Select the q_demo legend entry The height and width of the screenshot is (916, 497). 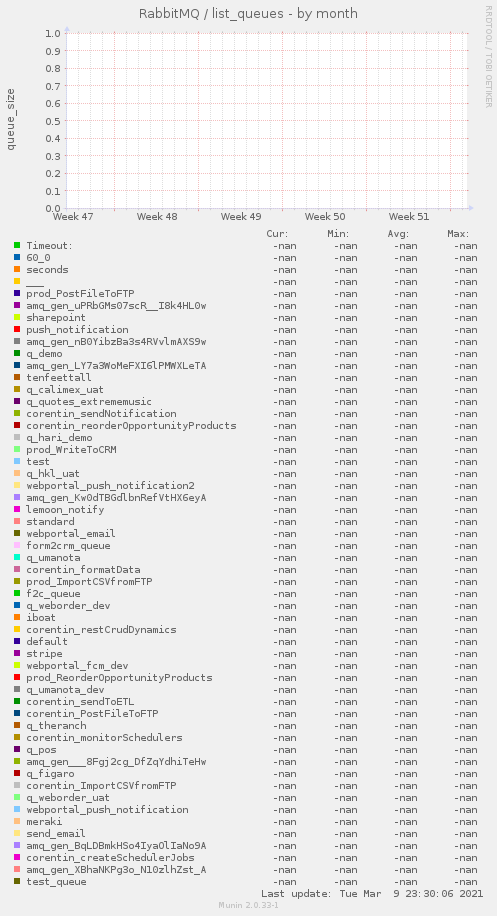point(44,353)
